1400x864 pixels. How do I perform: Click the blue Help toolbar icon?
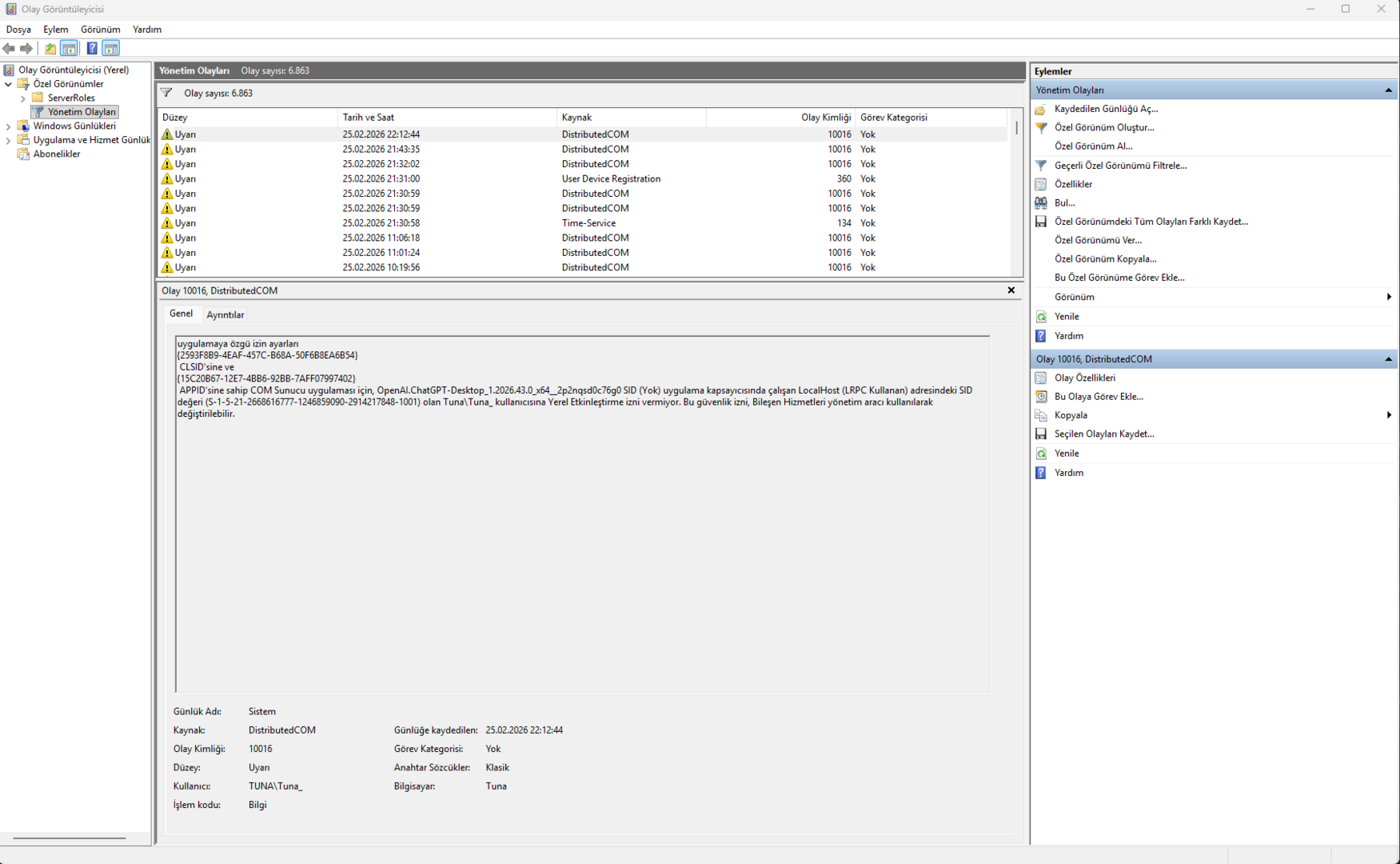click(x=92, y=49)
